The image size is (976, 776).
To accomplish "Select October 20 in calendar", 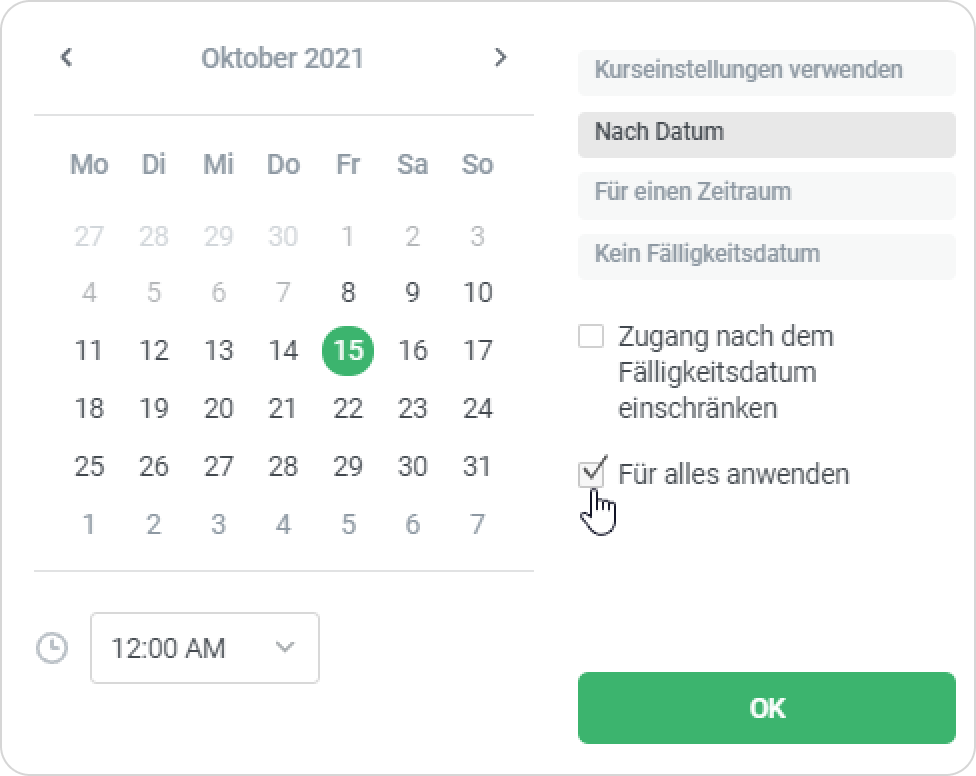I will [x=218, y=408].
